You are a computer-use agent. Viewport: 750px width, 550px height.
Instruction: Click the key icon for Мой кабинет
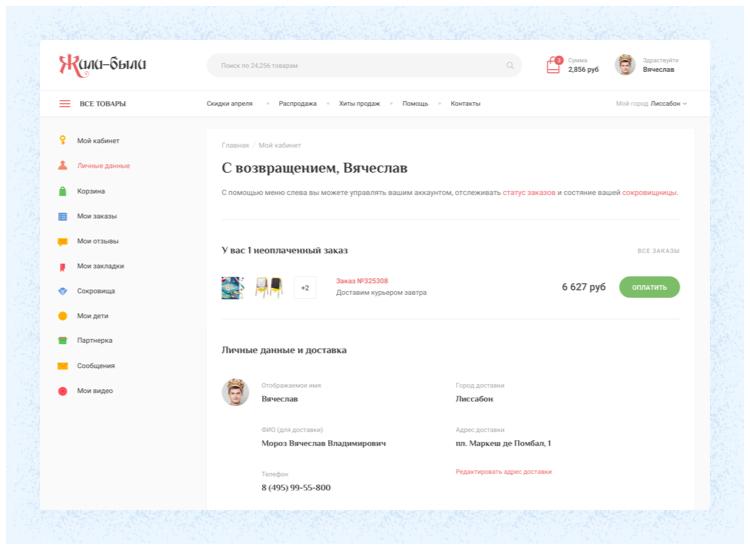(x=62, y=140)
